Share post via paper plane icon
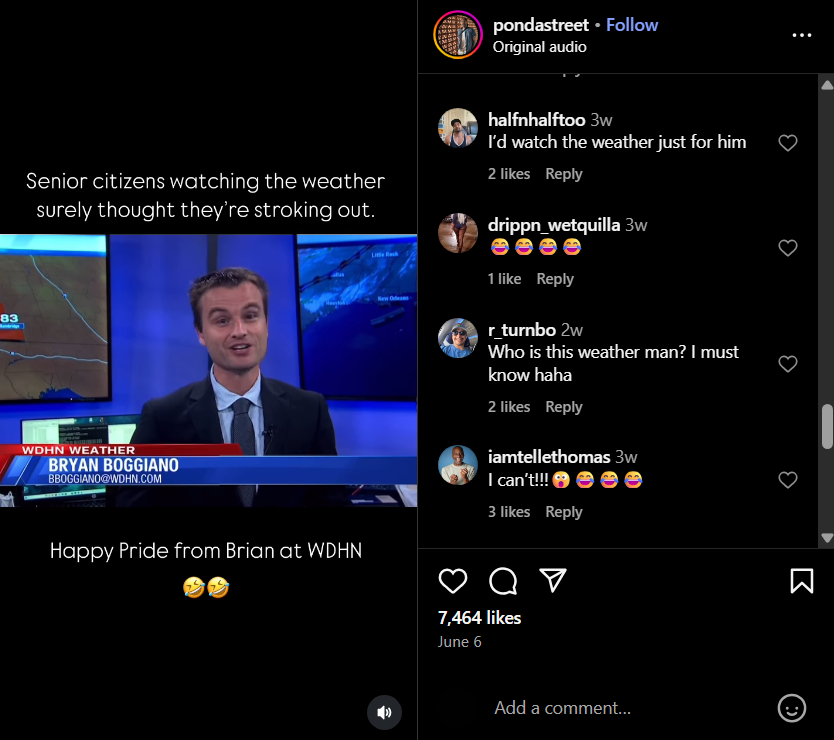The width and height of the screenshot is (834, 740). [x=553, y=581]
